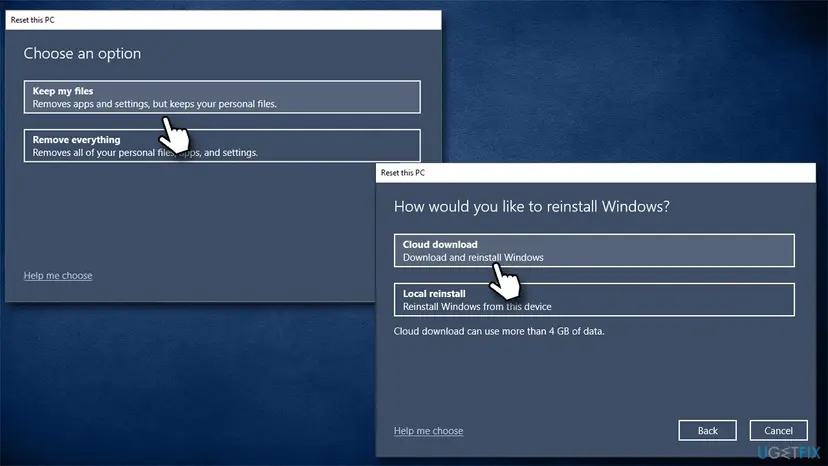Choose the Remove everything option

(222, 146)
